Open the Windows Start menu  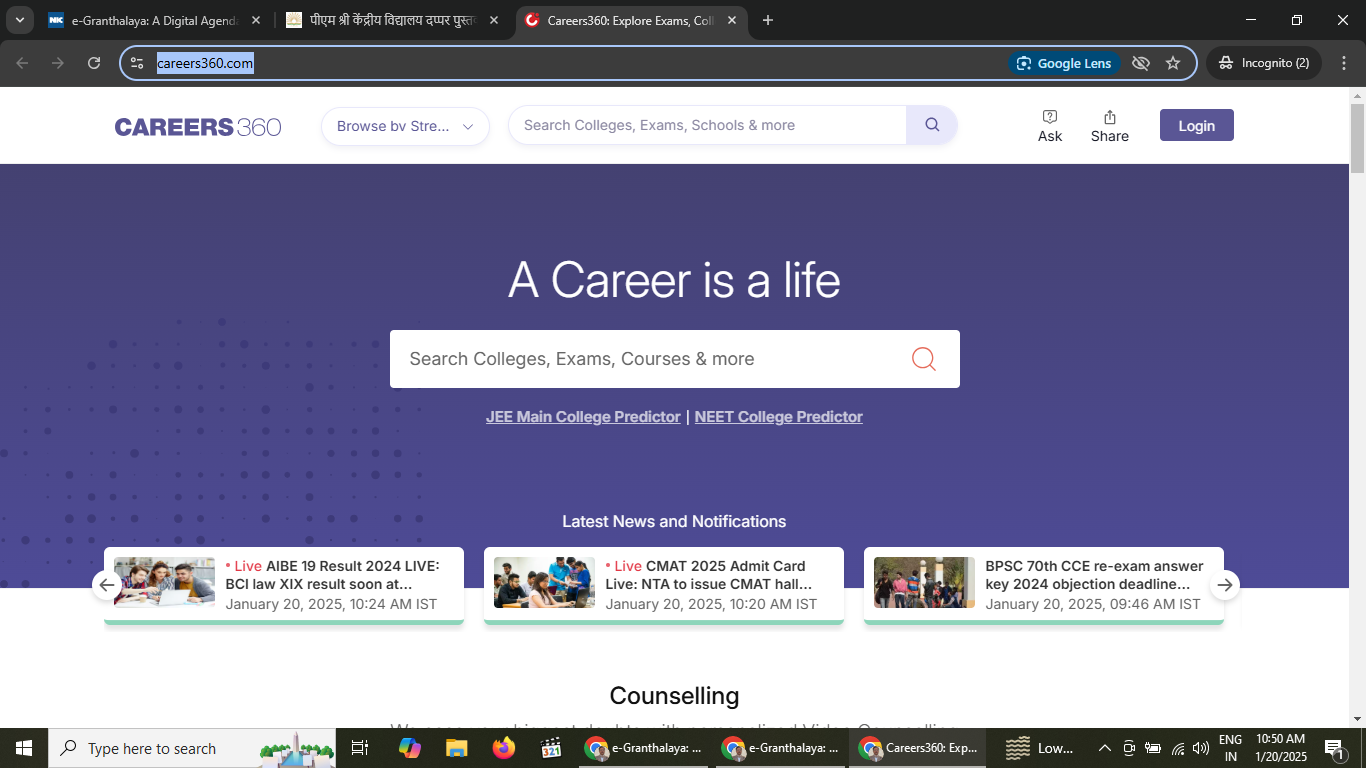[x=24, y=748]
